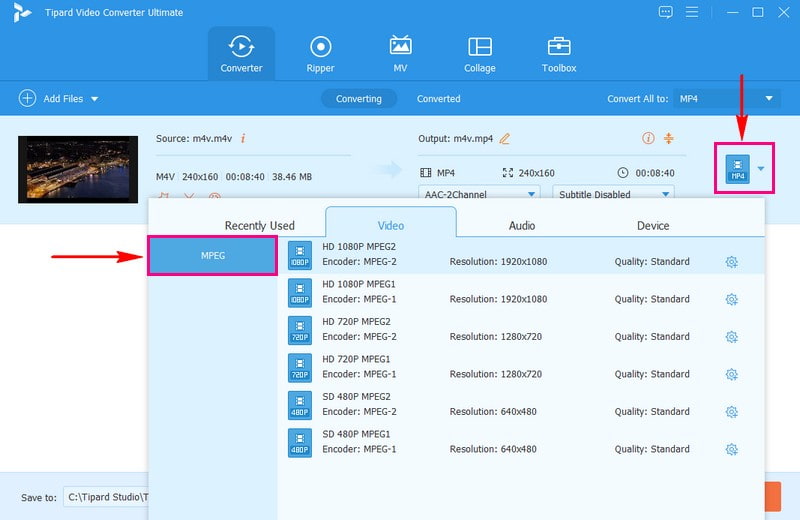The height and width of the screenshot is (520, 800).
Task: Open the MV maker module
Action: tap(400, 54)
